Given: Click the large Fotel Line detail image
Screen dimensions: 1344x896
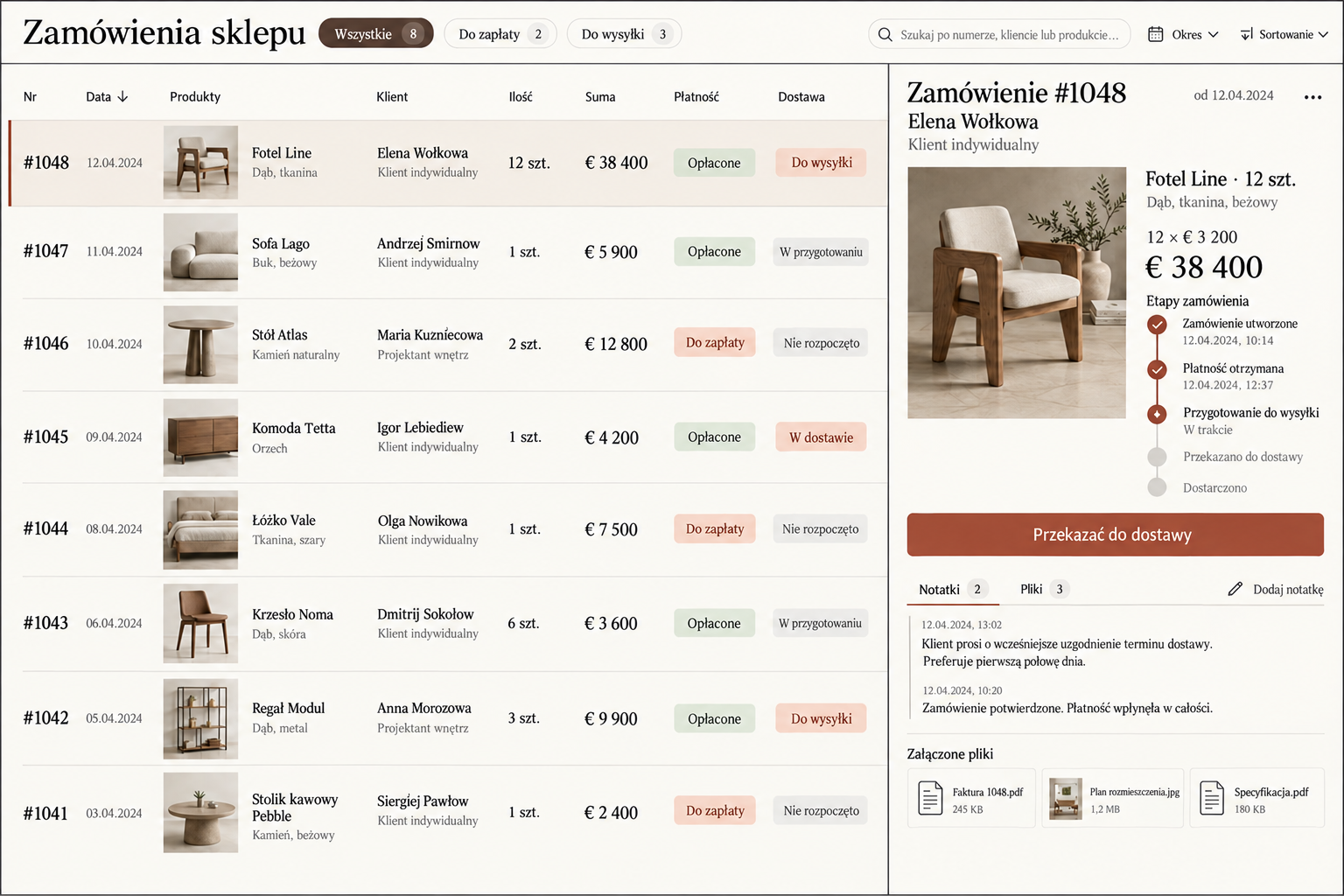Looking at the screenshot, I should click(1017, 292).
